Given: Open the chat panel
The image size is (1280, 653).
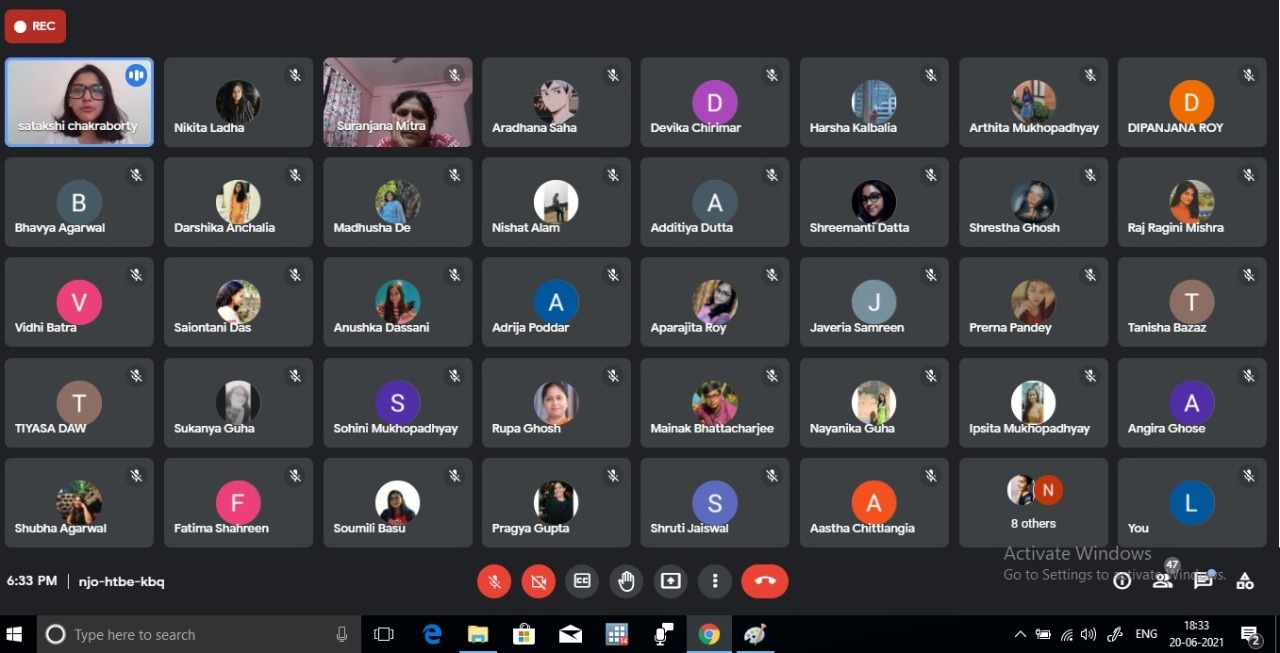Looking at the screenshot, I should 1203,580.
